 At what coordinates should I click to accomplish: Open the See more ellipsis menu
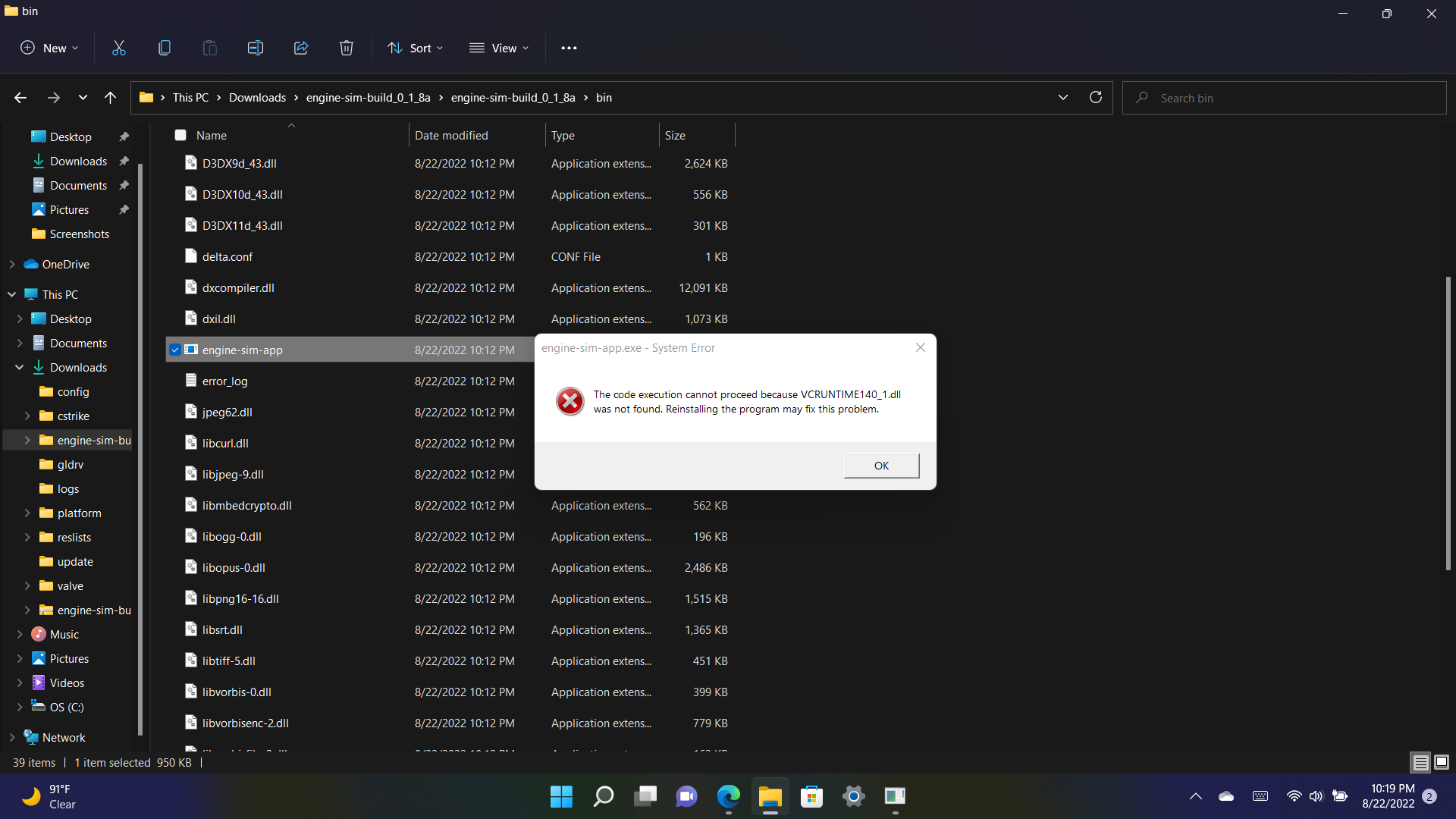(x=569, y=48)
